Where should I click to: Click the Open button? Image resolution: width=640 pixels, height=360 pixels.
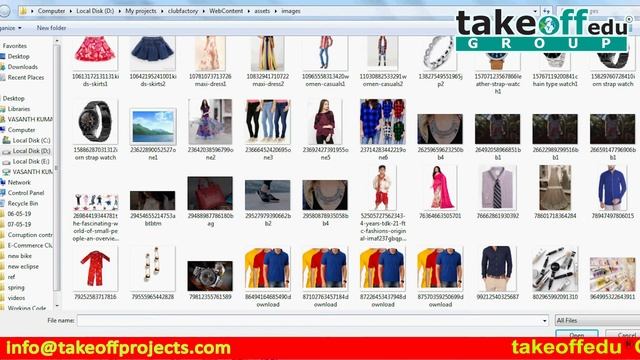pyautogui.click(x=577, y=335)
